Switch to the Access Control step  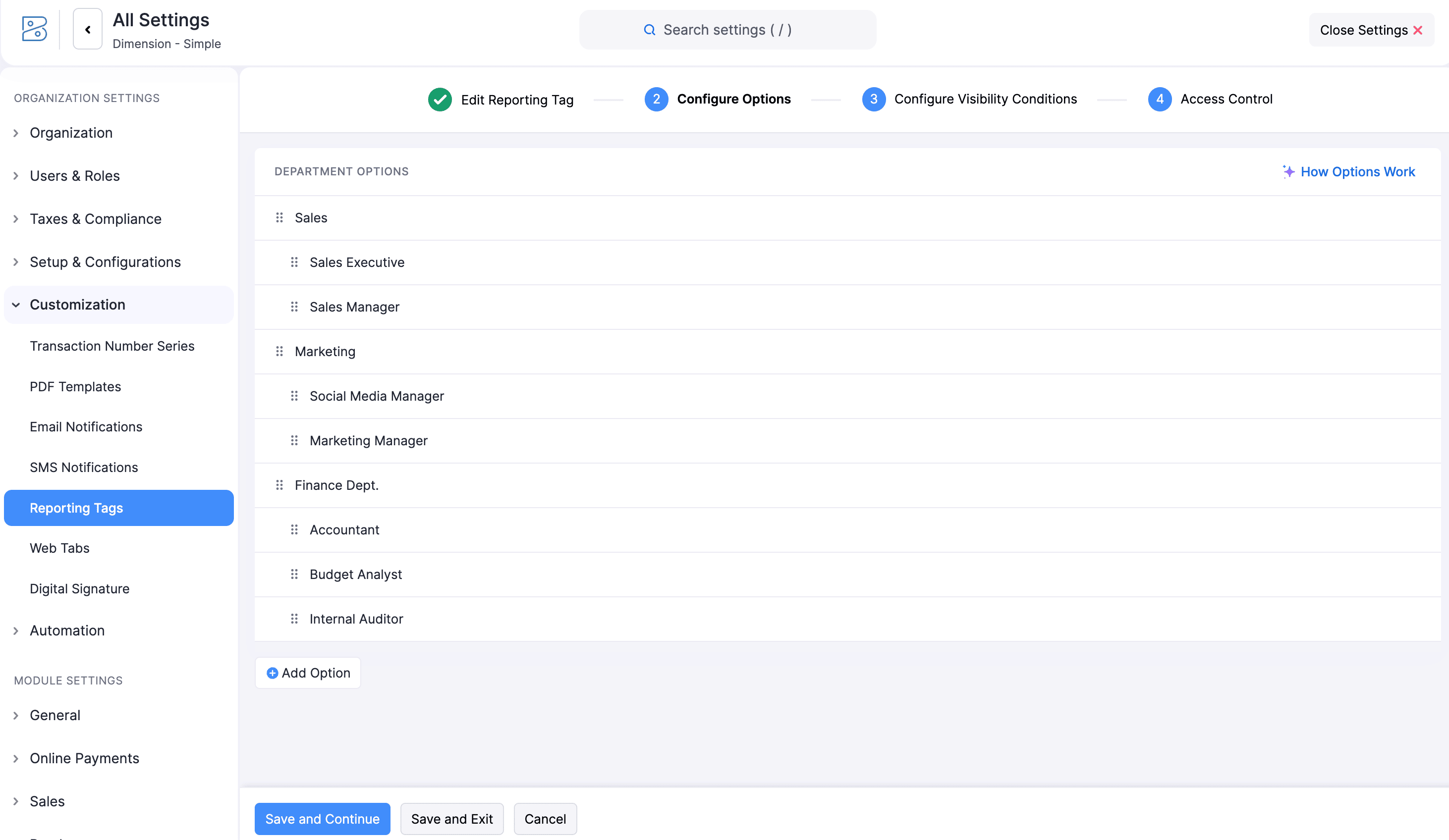click(1226, 99)
